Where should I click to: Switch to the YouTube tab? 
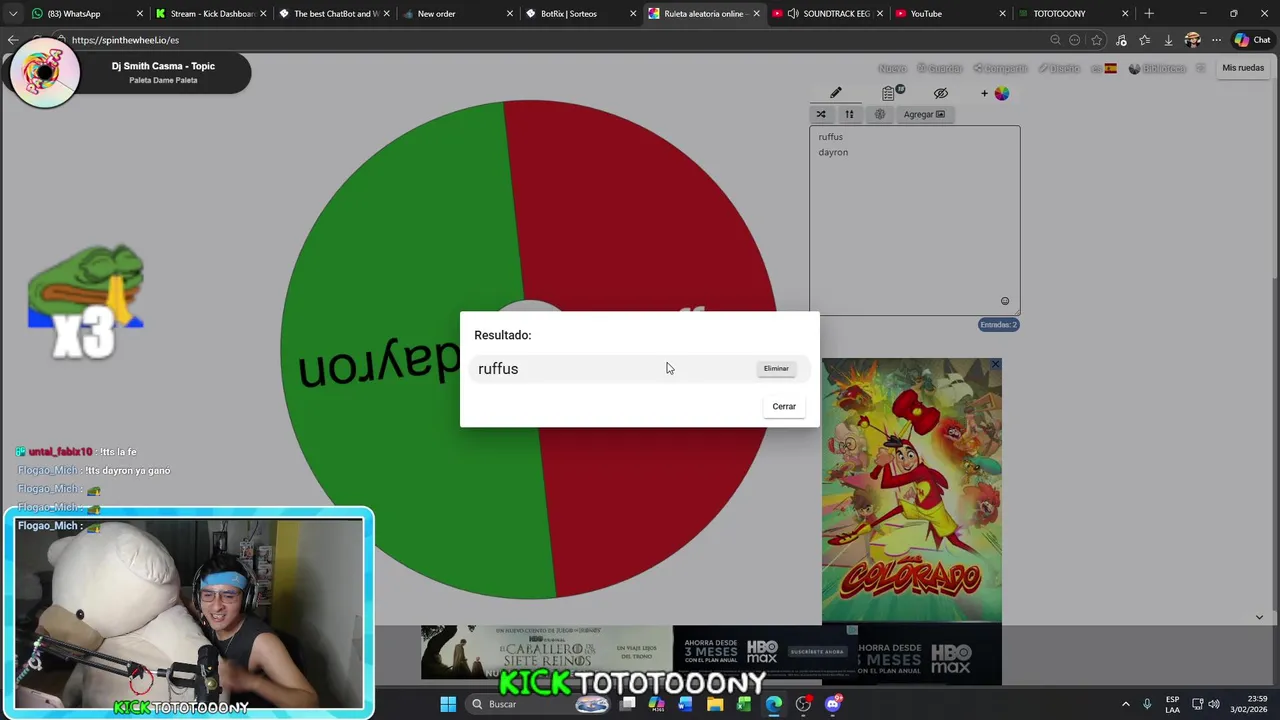tap(949, 14)
